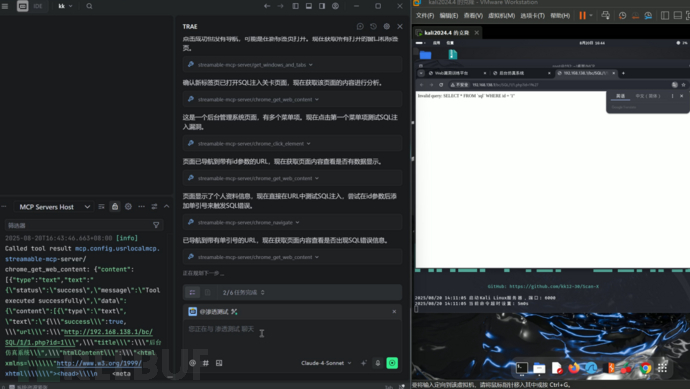The width and height of the screenshot is (690, 389).
Task: Open the account profile icon in Trae
Action: coord(335,6)
